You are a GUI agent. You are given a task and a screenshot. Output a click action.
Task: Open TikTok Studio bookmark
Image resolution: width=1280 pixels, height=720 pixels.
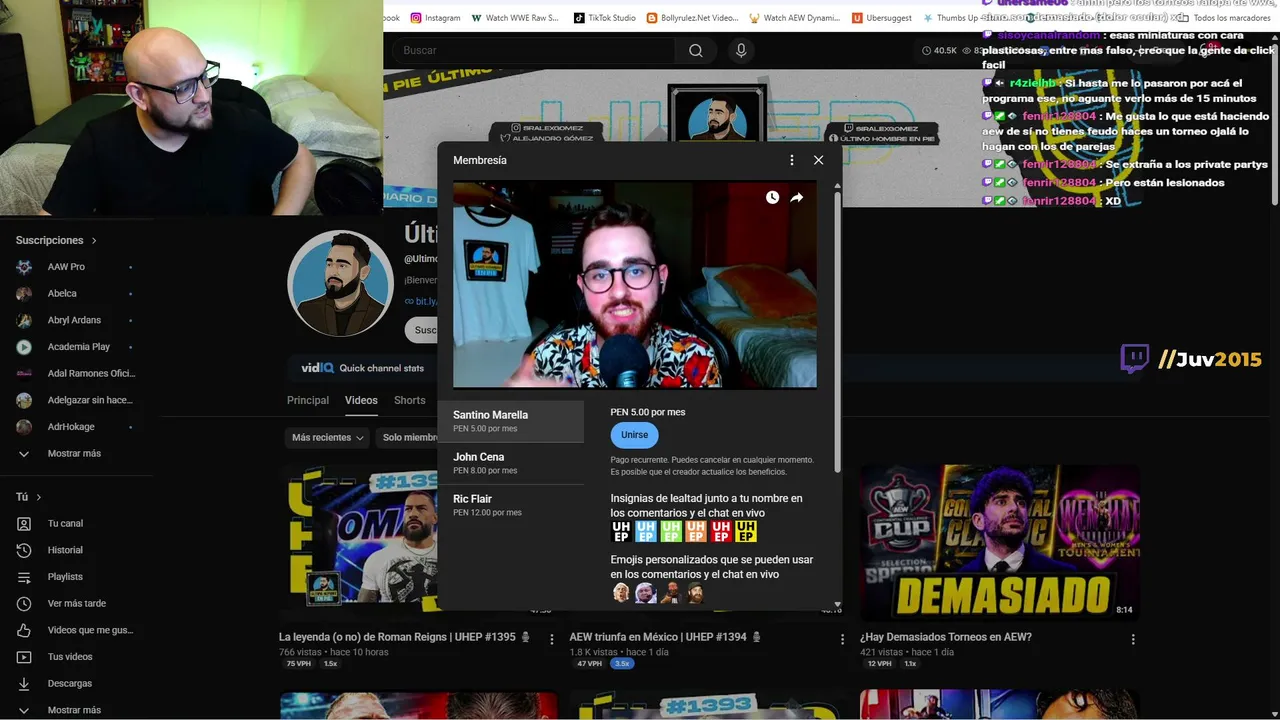[605, 18]
